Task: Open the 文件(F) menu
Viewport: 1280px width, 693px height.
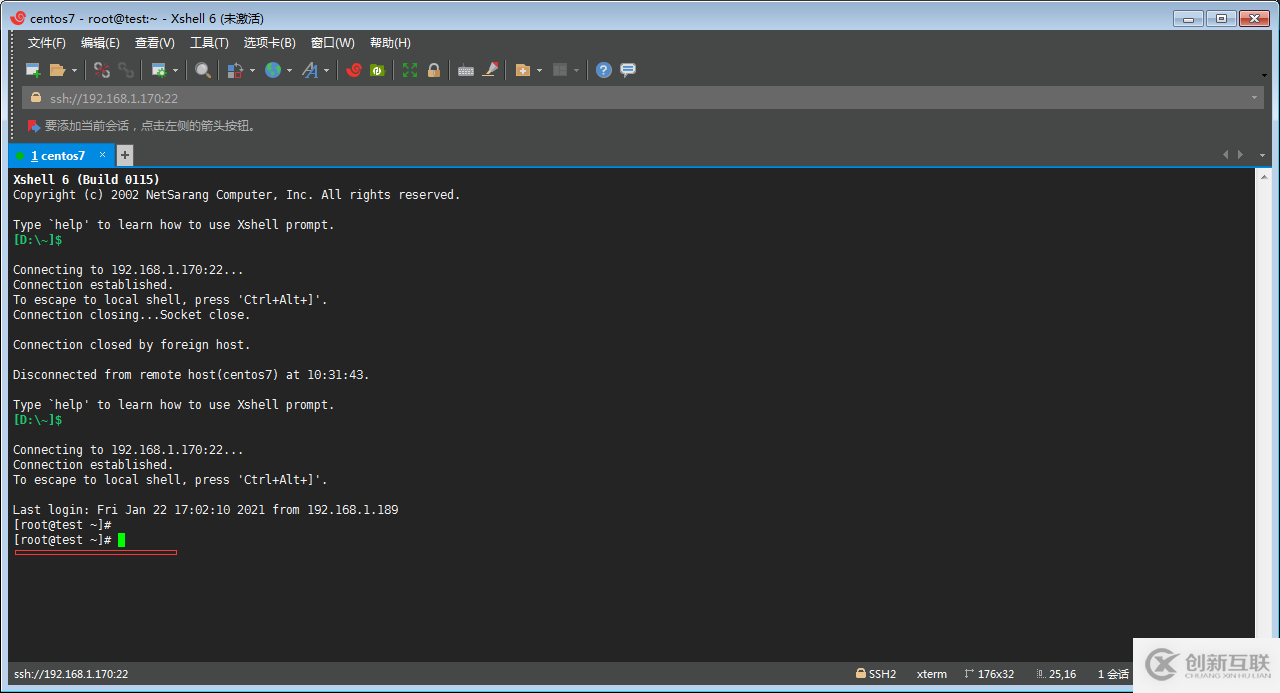Action: [46, 43]
